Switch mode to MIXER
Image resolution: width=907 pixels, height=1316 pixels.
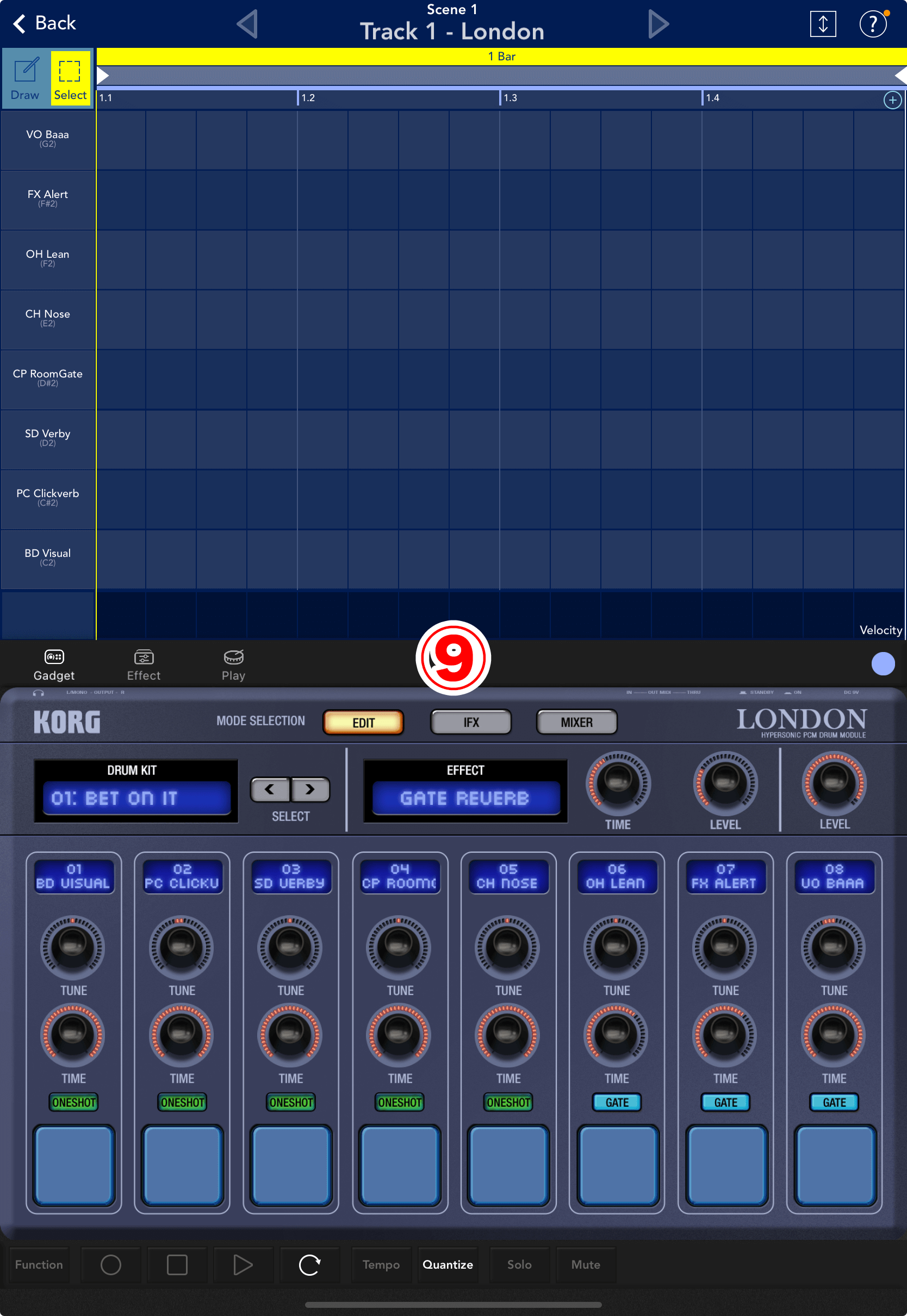click(x=576, y=722)
